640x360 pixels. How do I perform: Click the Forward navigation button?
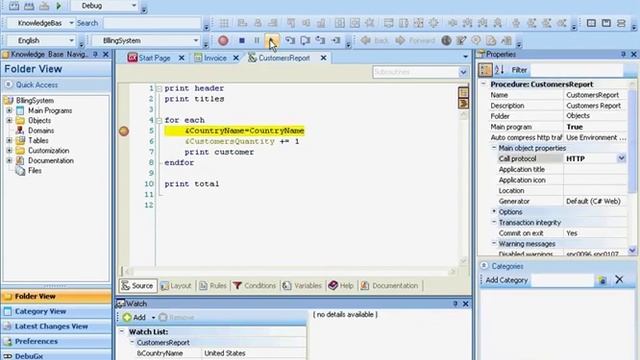416,40
